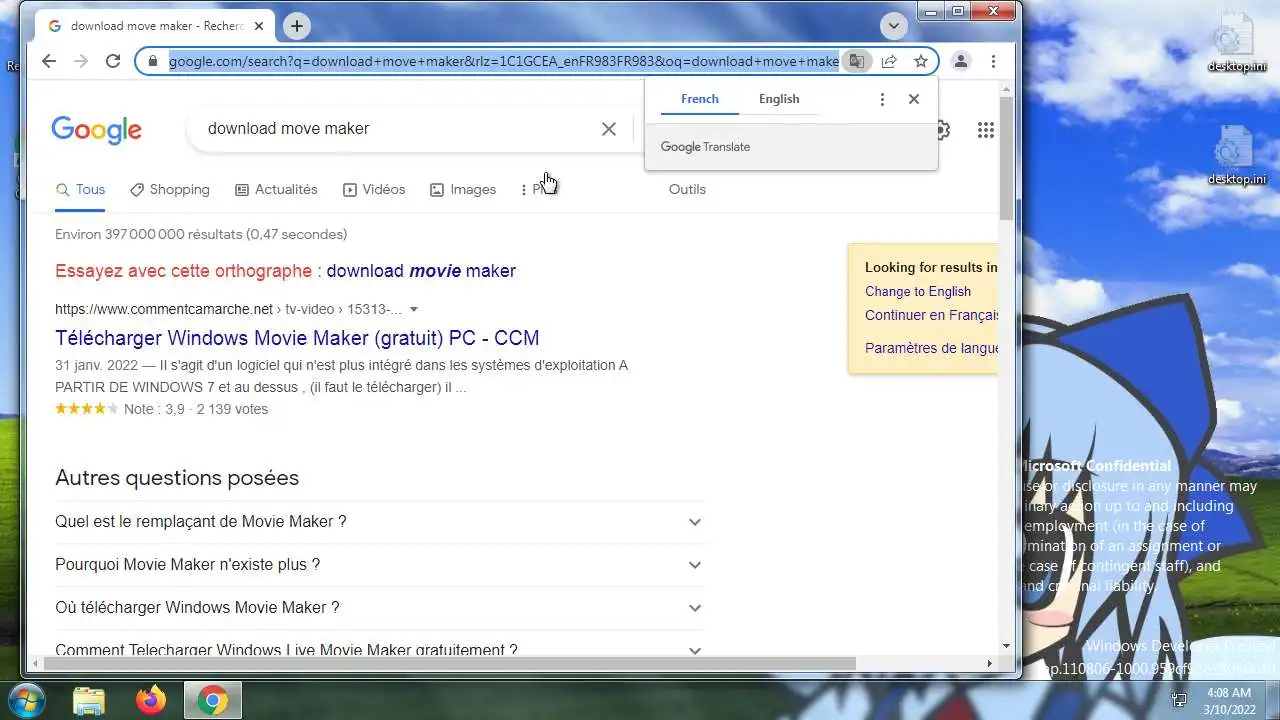Bookmark this page with the star icon
The image size is (1280, 720).
[x=921, y=61]
